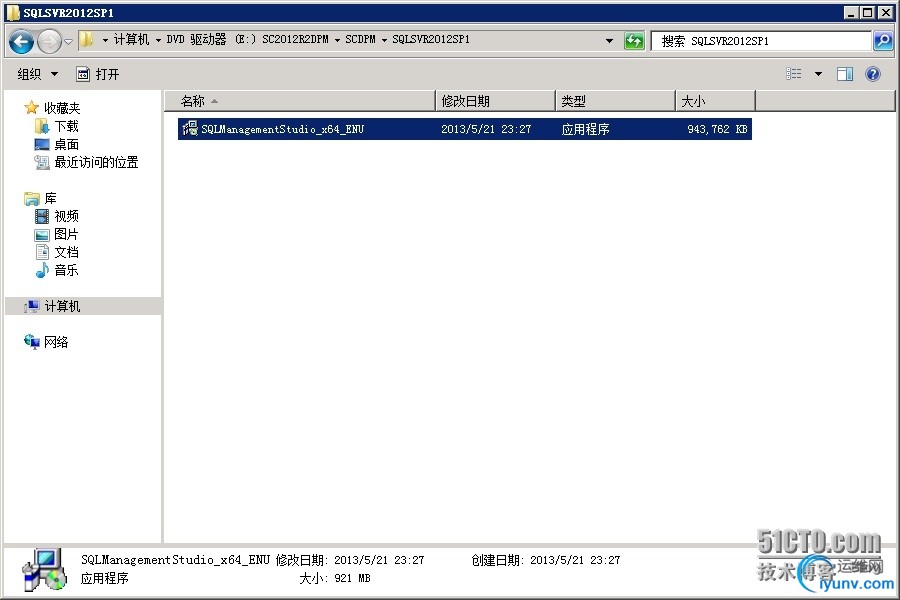Click the 图片 picture icon
The image size is (900, 600).
click(x=42, y=235)
